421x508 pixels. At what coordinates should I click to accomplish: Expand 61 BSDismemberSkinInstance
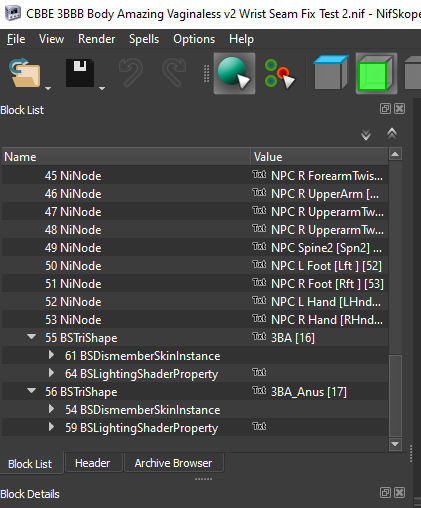tap(51, 355)
